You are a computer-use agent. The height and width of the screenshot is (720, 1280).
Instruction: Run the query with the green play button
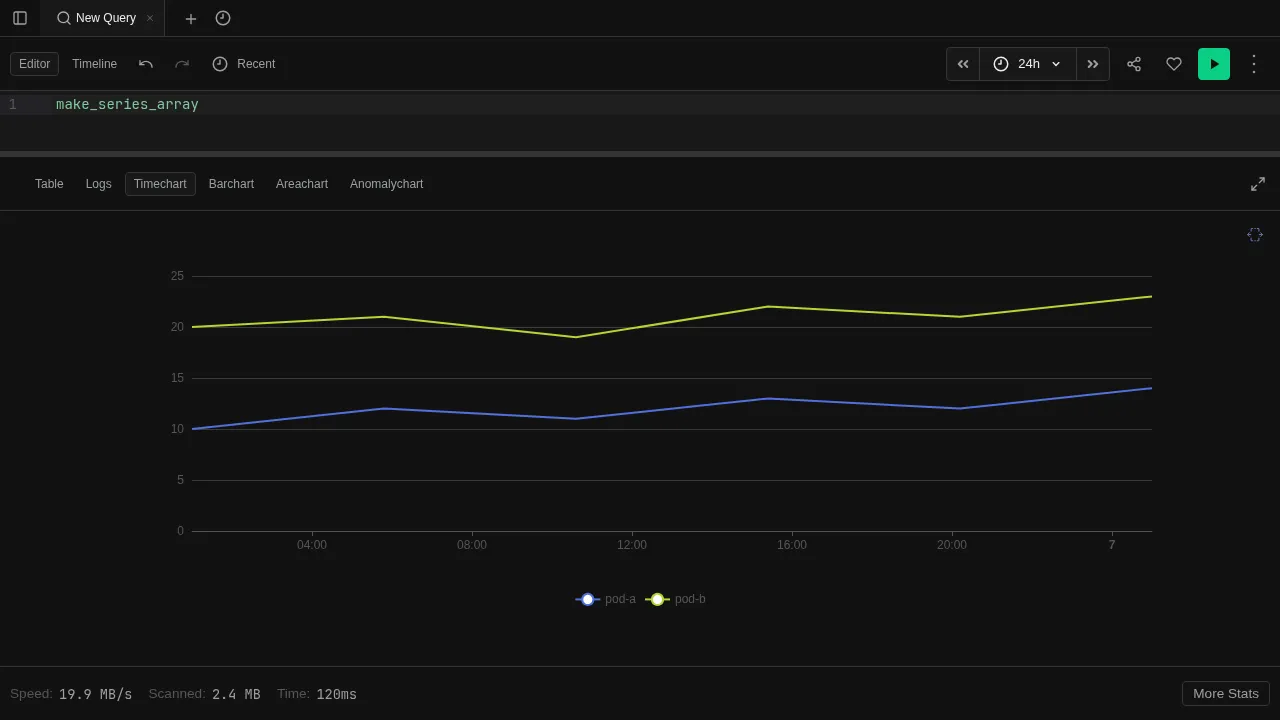(x=1214, y=64)
